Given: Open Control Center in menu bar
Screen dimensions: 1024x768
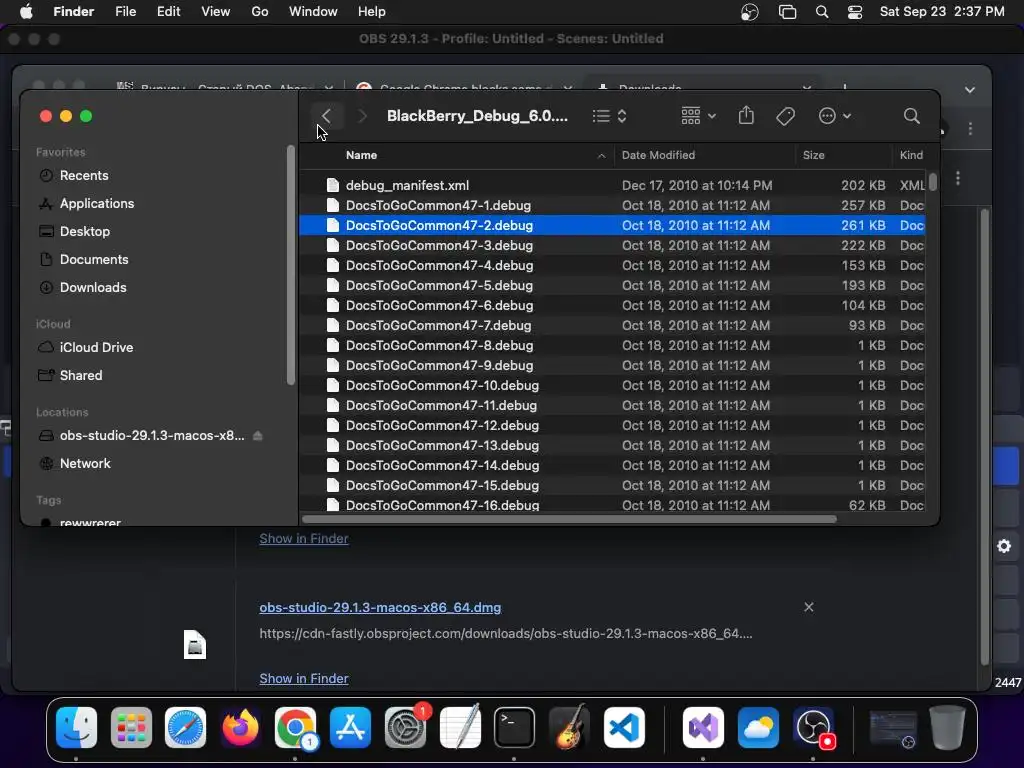Looking at the screenshot, I should [855, 12].
